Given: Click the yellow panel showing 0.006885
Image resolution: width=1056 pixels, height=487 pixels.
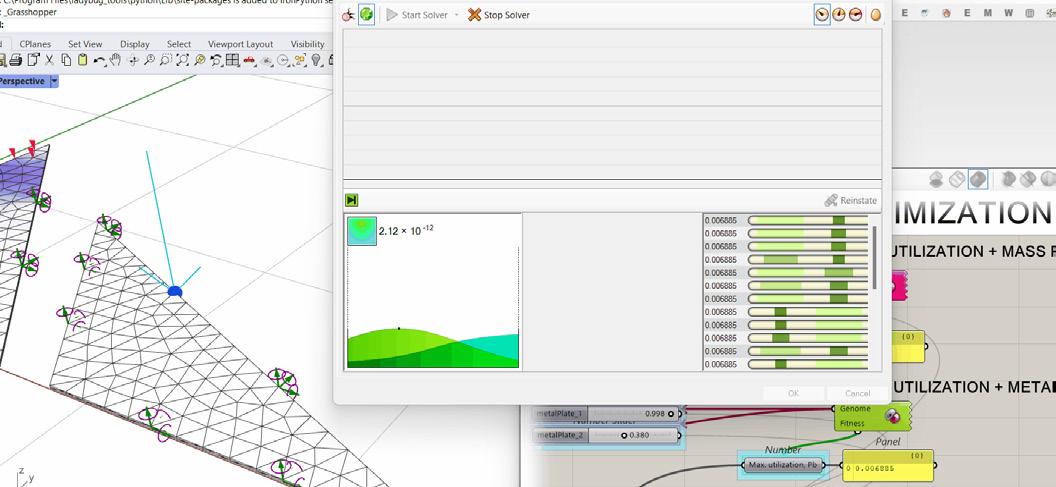Looking at the screenshot, I should 888,466.
